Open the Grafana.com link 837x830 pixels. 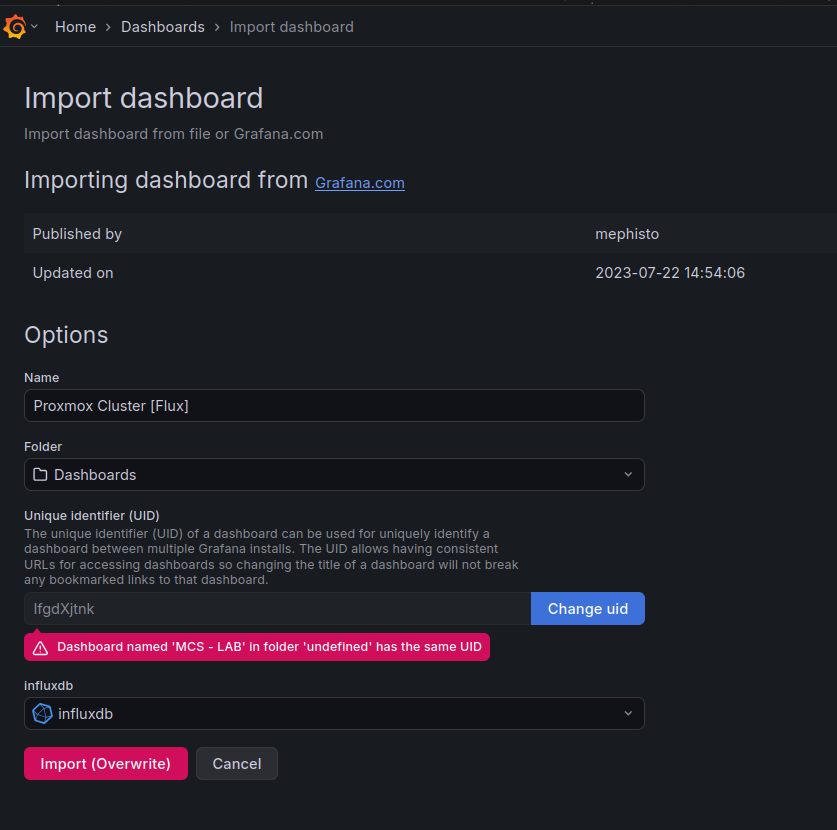(360, 183)
